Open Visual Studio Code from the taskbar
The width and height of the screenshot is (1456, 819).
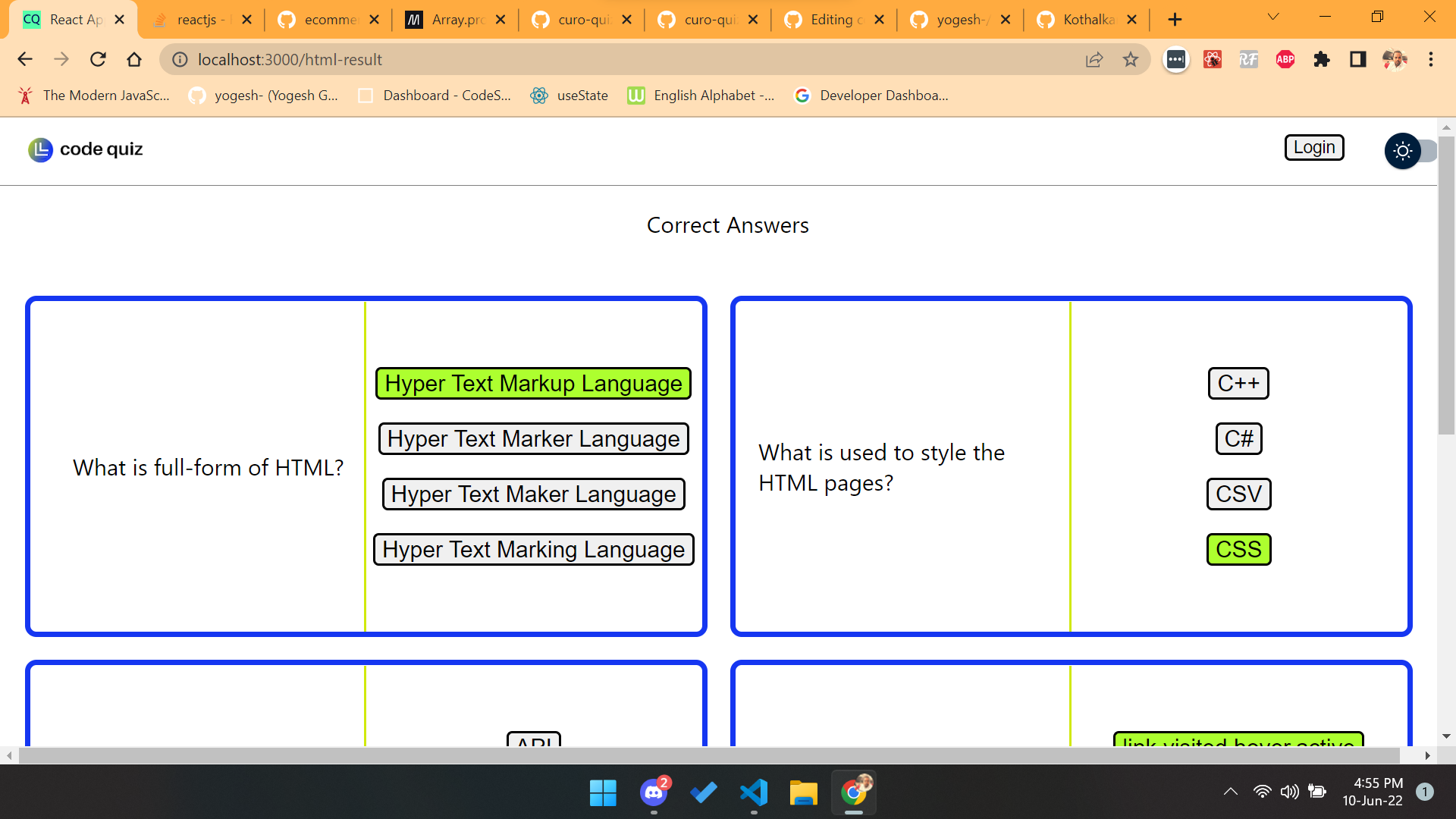[x=753, y=793]
